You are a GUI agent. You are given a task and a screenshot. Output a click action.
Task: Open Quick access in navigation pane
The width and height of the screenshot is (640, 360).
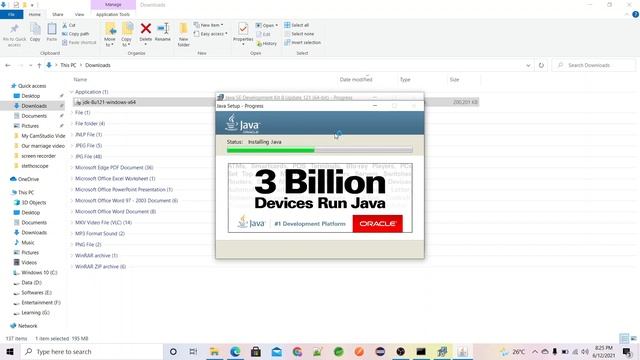pyautogui.click(x=32, y=86)
